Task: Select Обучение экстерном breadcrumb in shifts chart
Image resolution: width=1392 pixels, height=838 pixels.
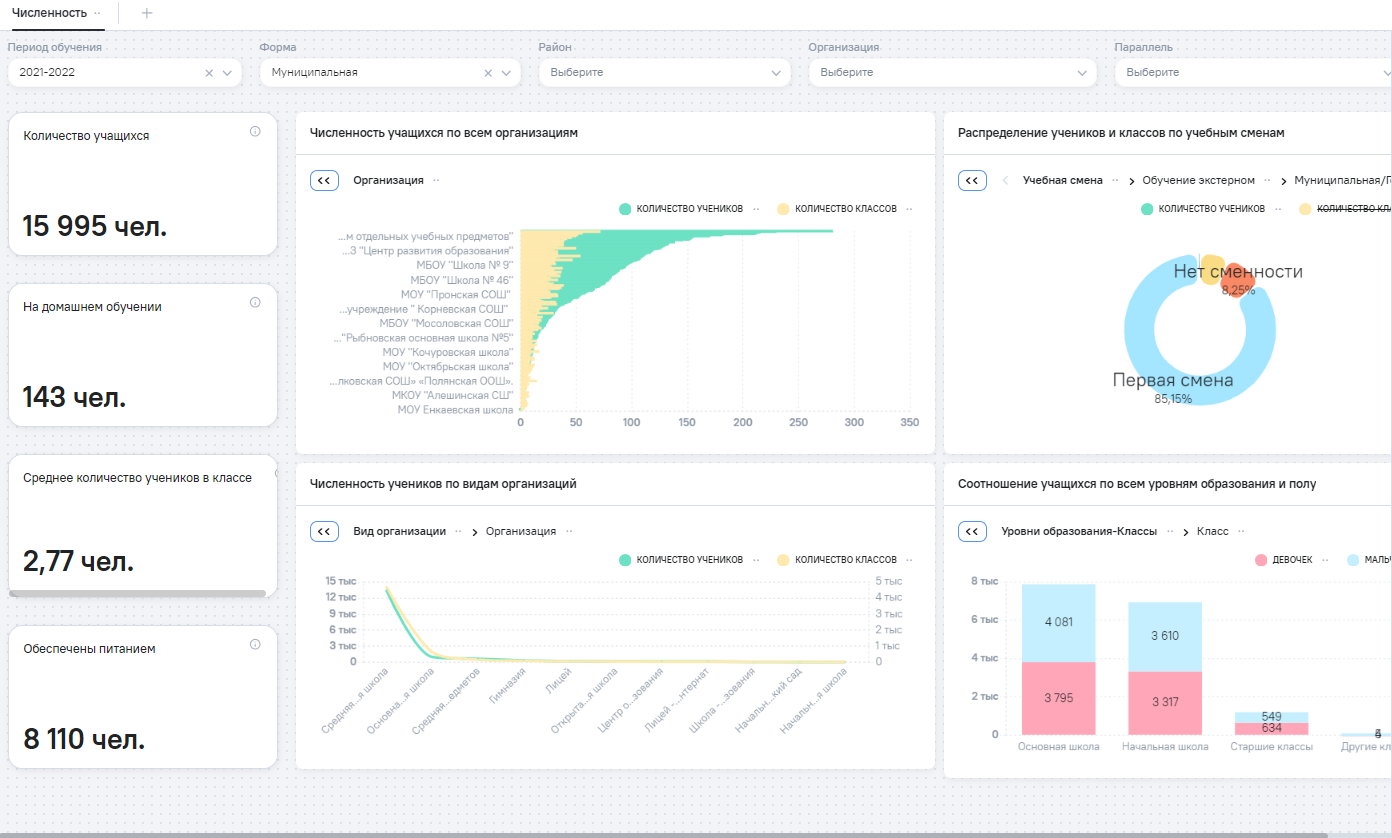Action: (x=1198, y=180)
